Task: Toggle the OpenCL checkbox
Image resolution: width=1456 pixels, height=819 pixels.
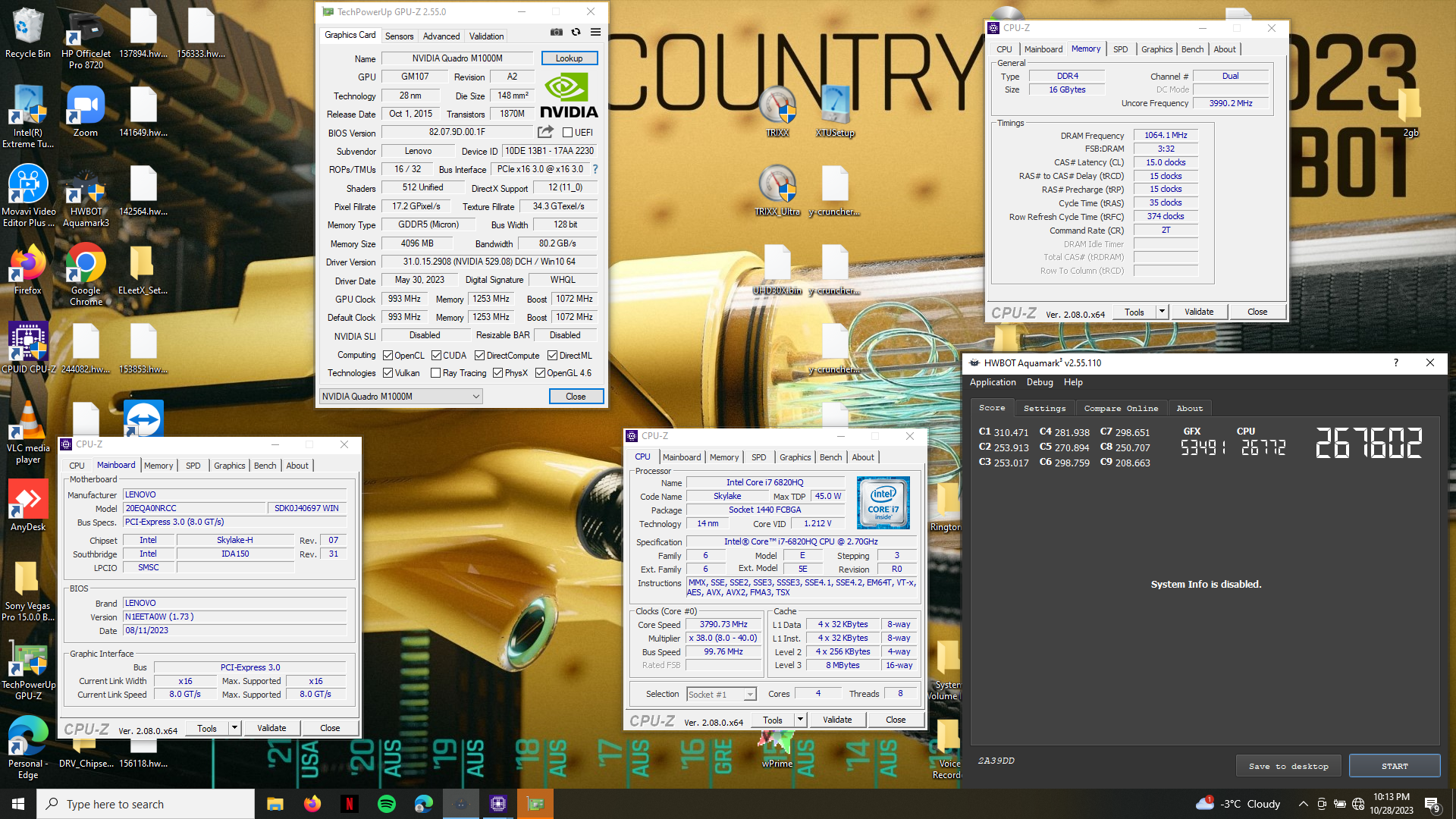Action: (388, 355)
